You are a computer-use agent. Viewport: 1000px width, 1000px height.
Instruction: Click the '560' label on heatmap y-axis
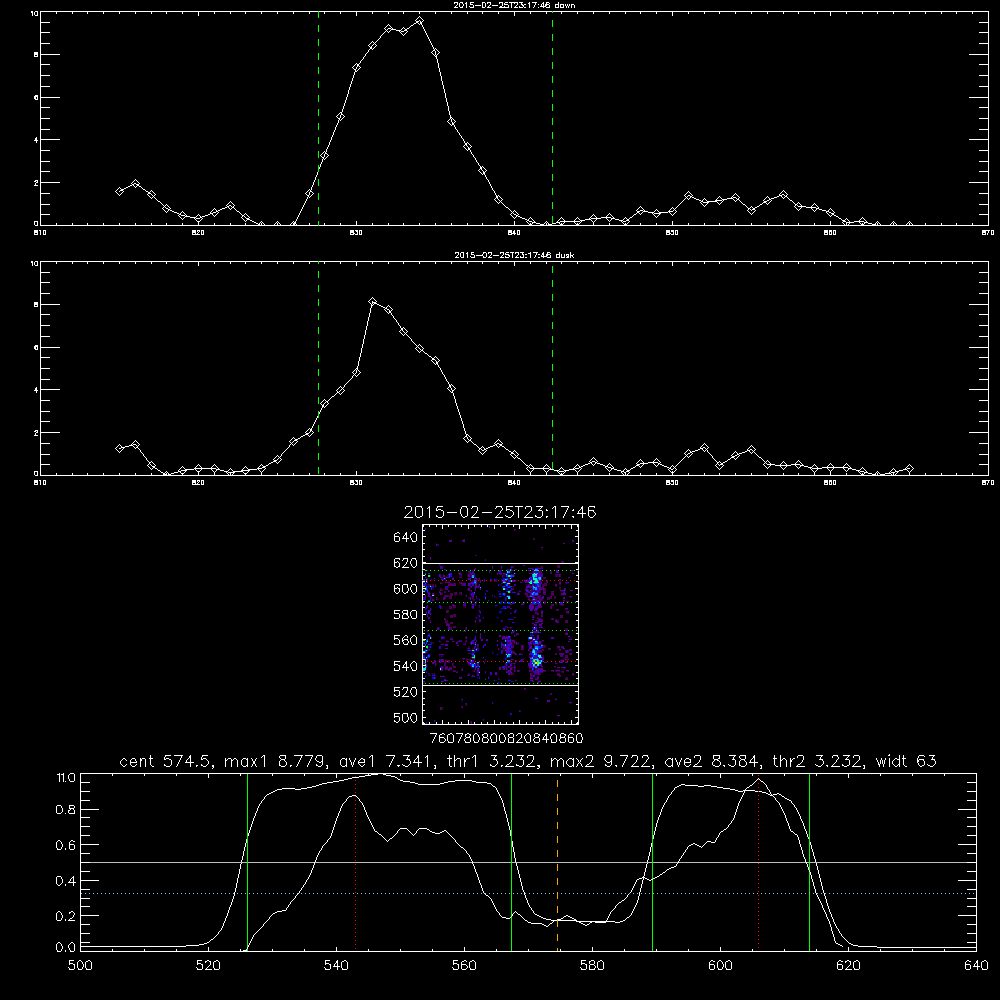tap(406, 640)
